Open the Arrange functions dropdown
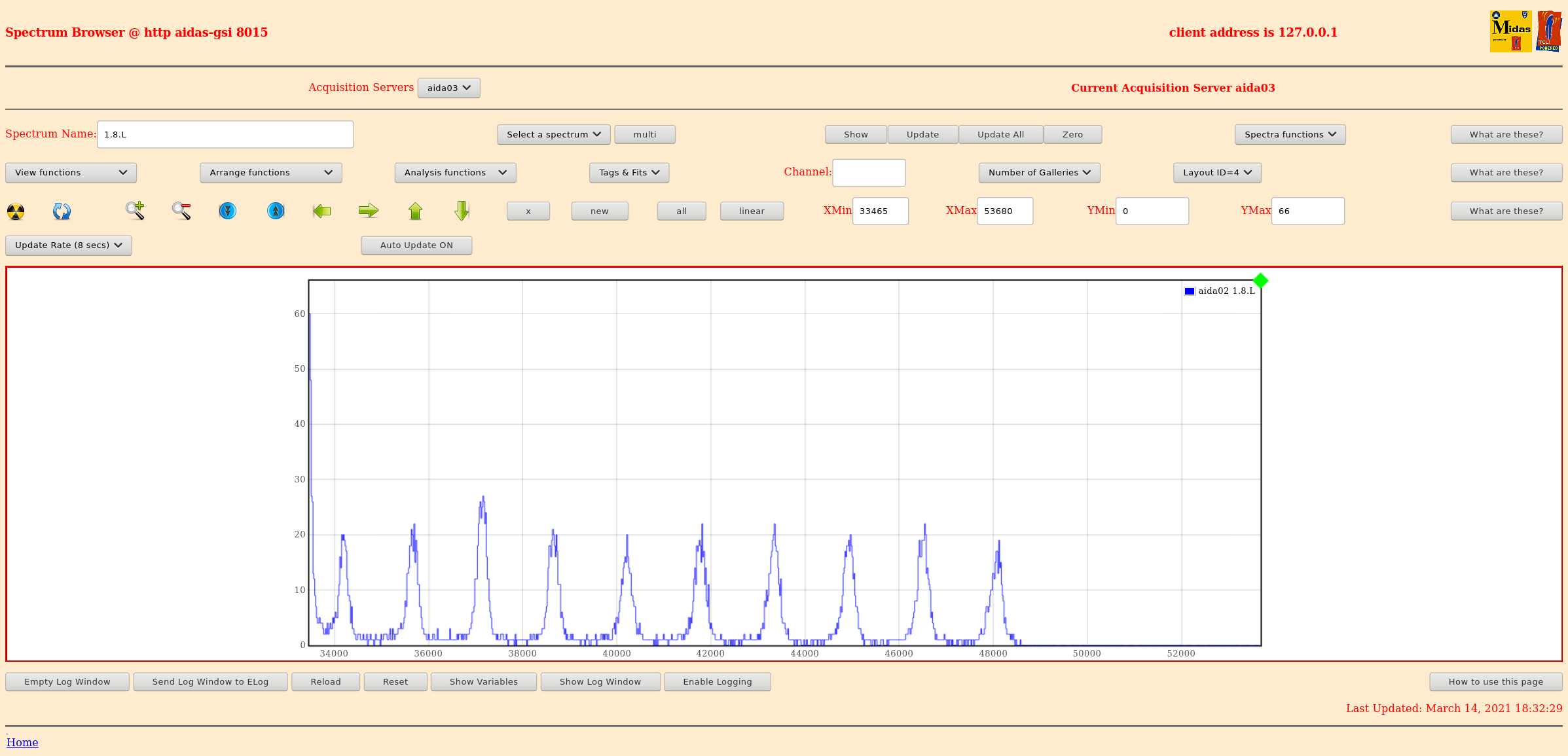The width and height of the screenshot is (1568, 756). click(x=270, y=173)
